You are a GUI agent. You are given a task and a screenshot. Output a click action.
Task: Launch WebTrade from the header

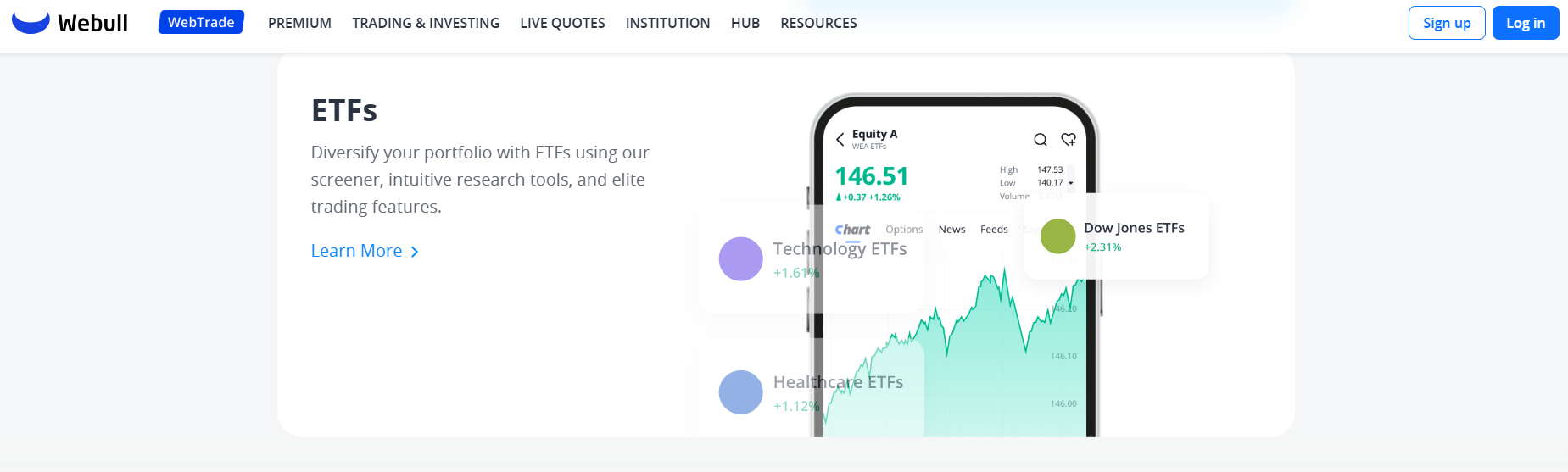(x=201, y=22)
